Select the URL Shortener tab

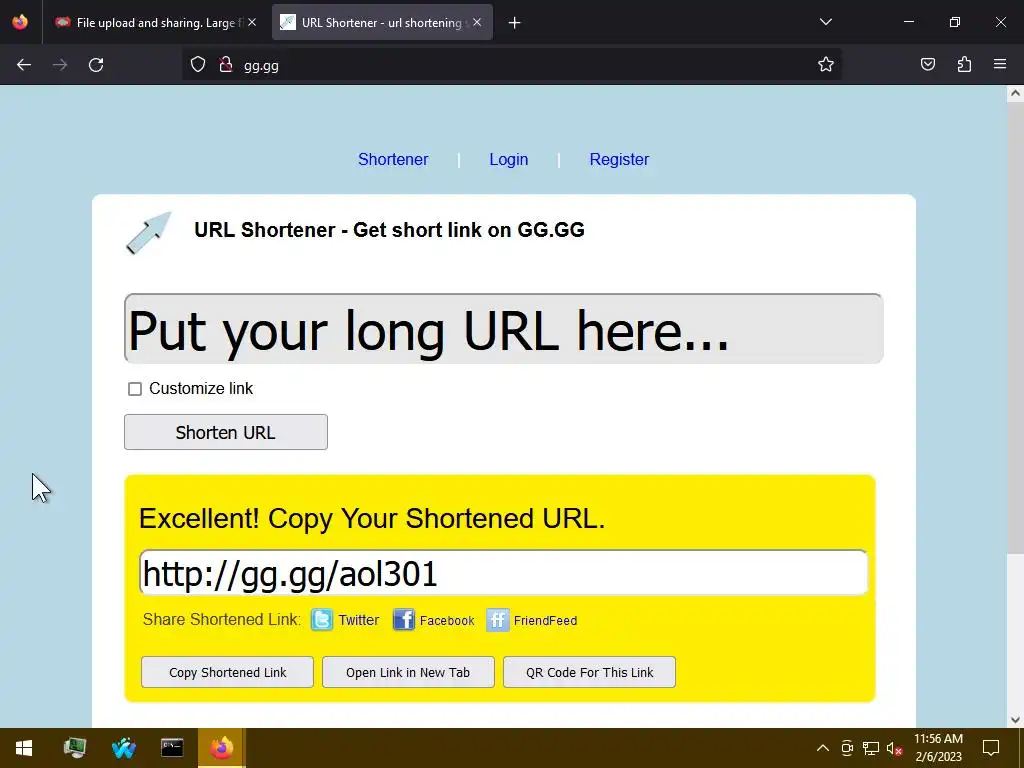pos(382,23)
